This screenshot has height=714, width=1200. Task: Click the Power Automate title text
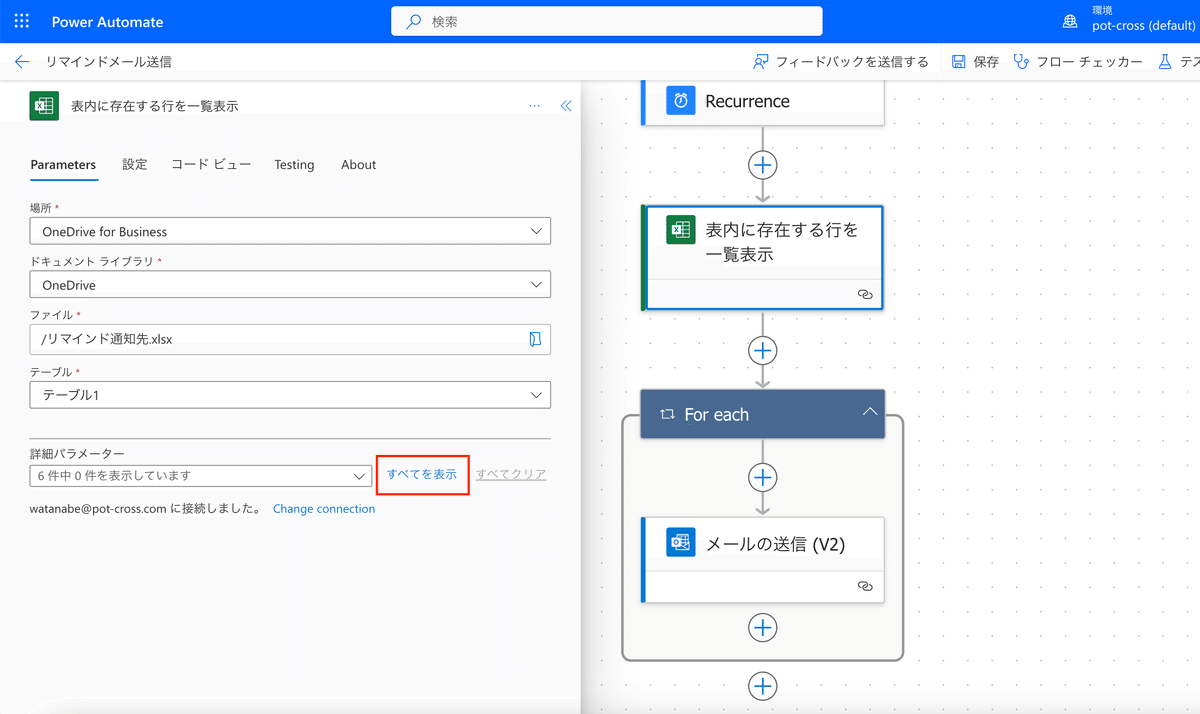coord(107,22)
